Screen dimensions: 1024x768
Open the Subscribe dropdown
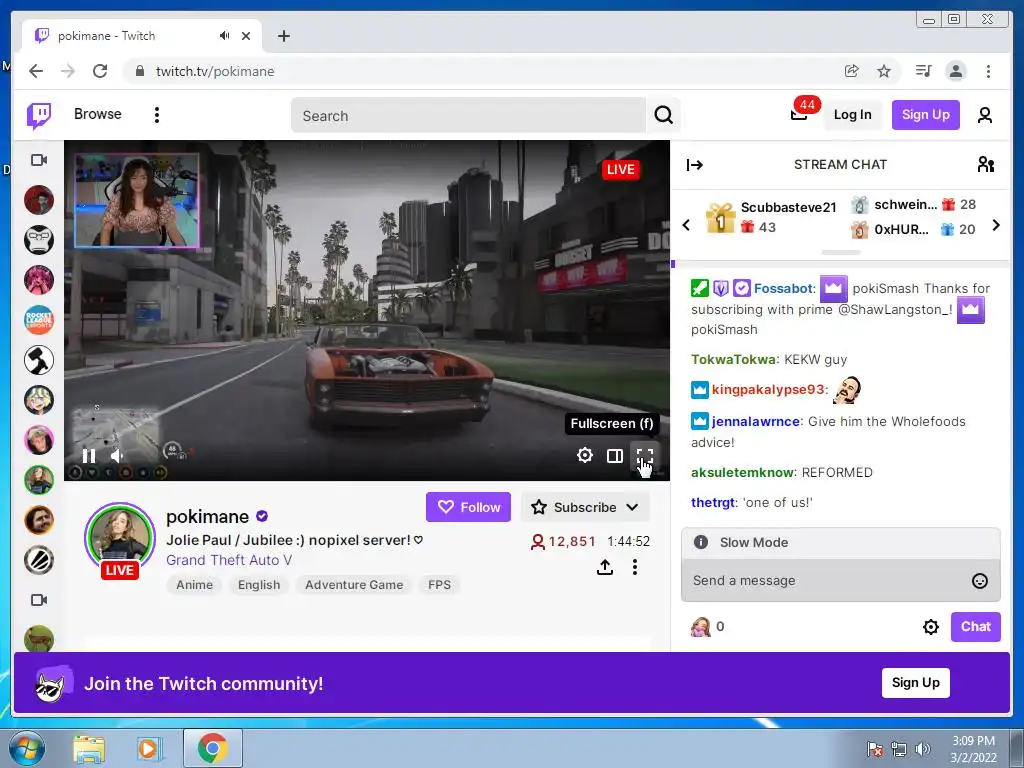(584, 507)
